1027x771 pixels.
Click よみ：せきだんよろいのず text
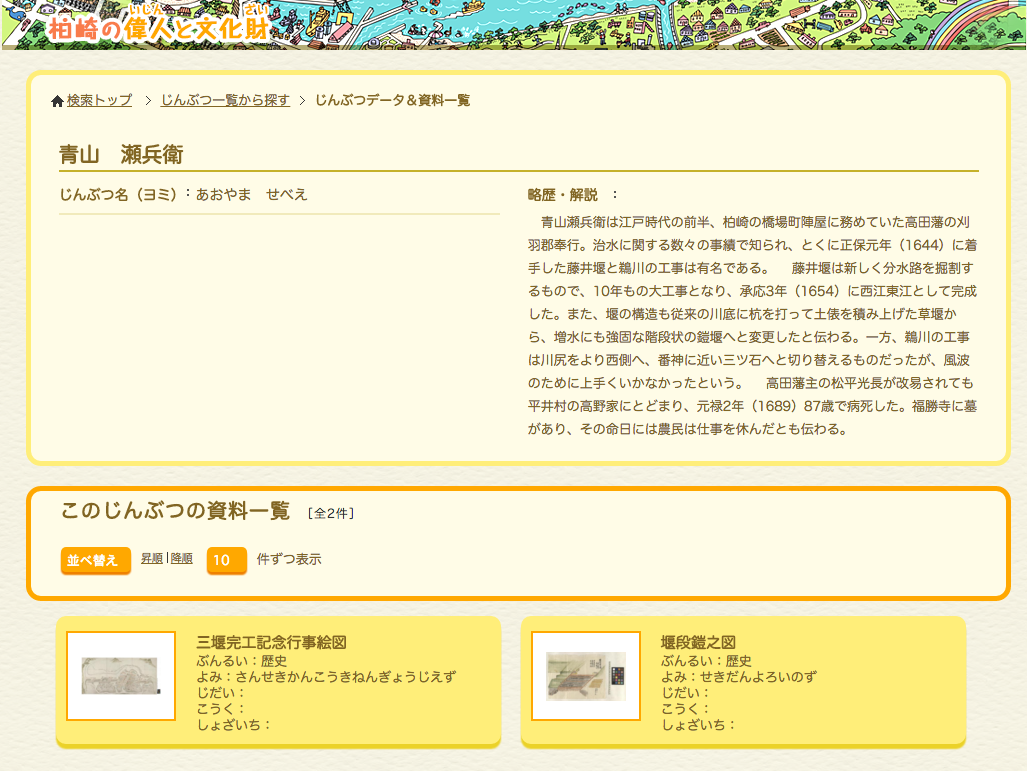739,677
